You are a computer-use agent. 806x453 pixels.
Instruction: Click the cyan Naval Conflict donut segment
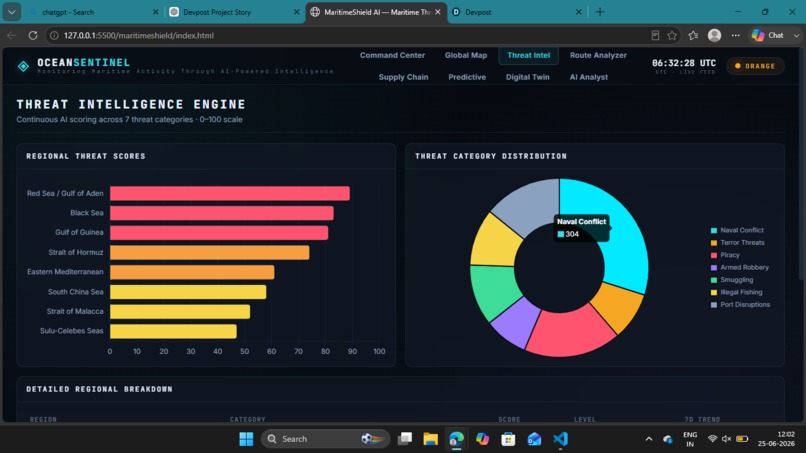(623, 247)
